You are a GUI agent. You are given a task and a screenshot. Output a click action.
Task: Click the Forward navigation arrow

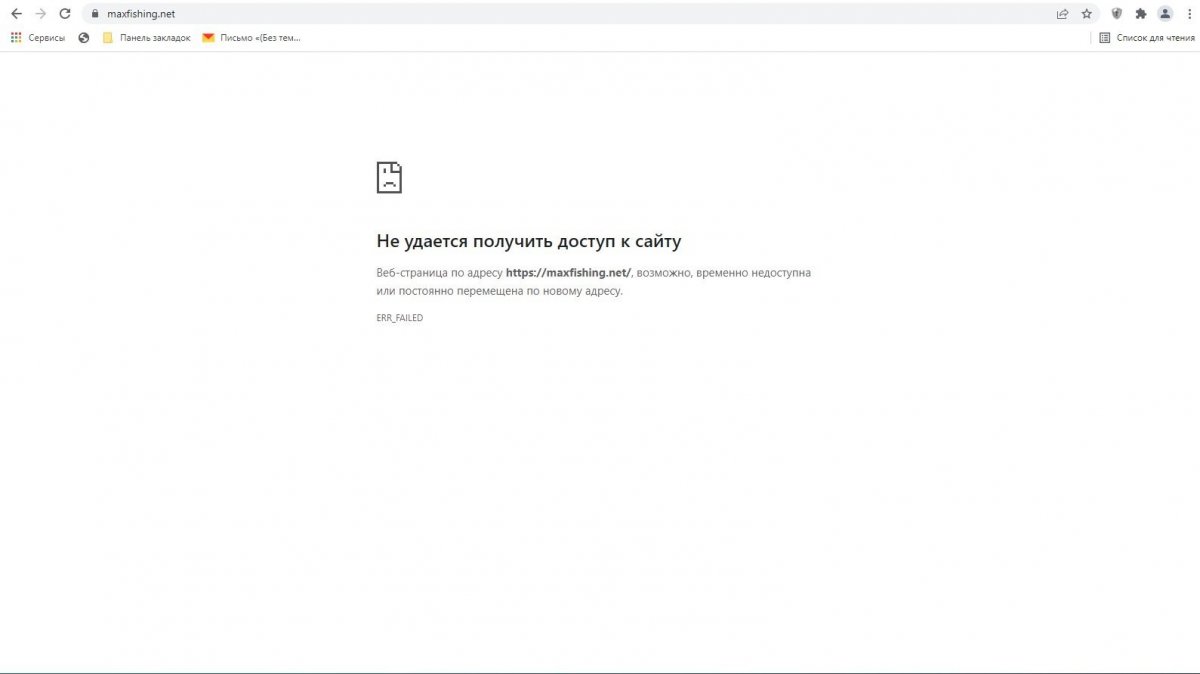tap(41, 14)
